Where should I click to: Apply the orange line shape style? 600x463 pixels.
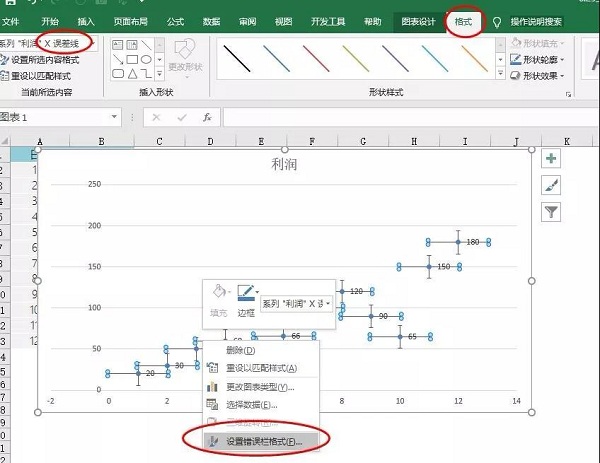point(474,59)
